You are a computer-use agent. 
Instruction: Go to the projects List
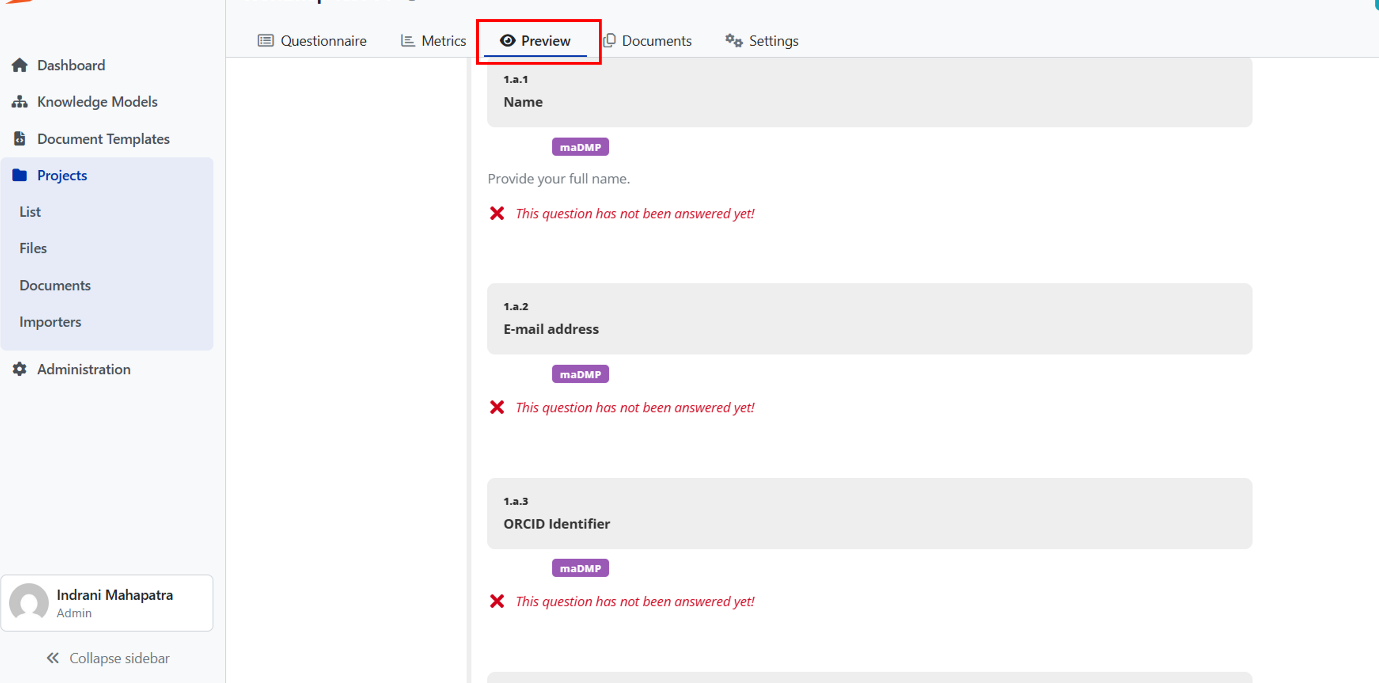click(30, 212)
